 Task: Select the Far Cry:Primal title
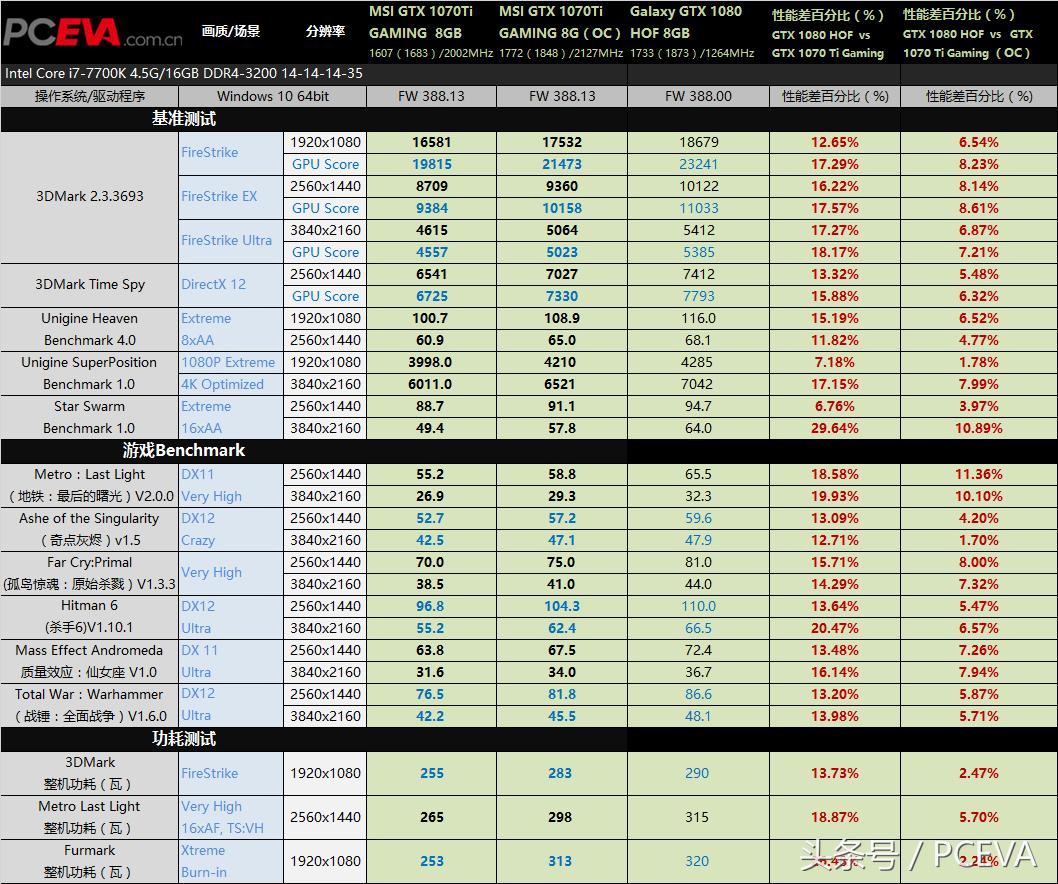[90, 562]
